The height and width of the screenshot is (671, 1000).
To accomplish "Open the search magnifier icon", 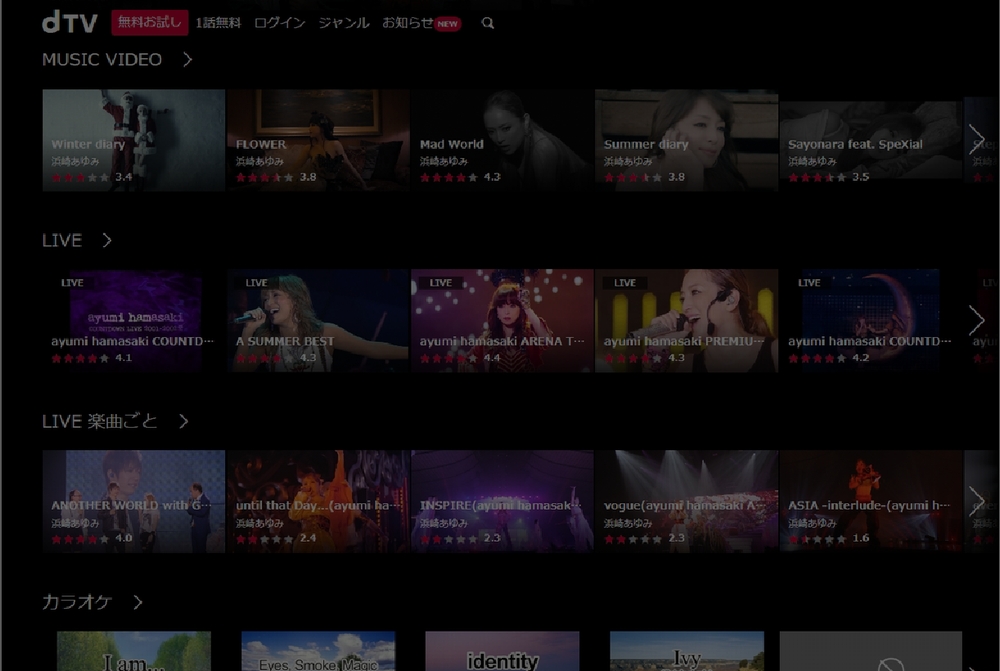I will click(x=488, y=23).
